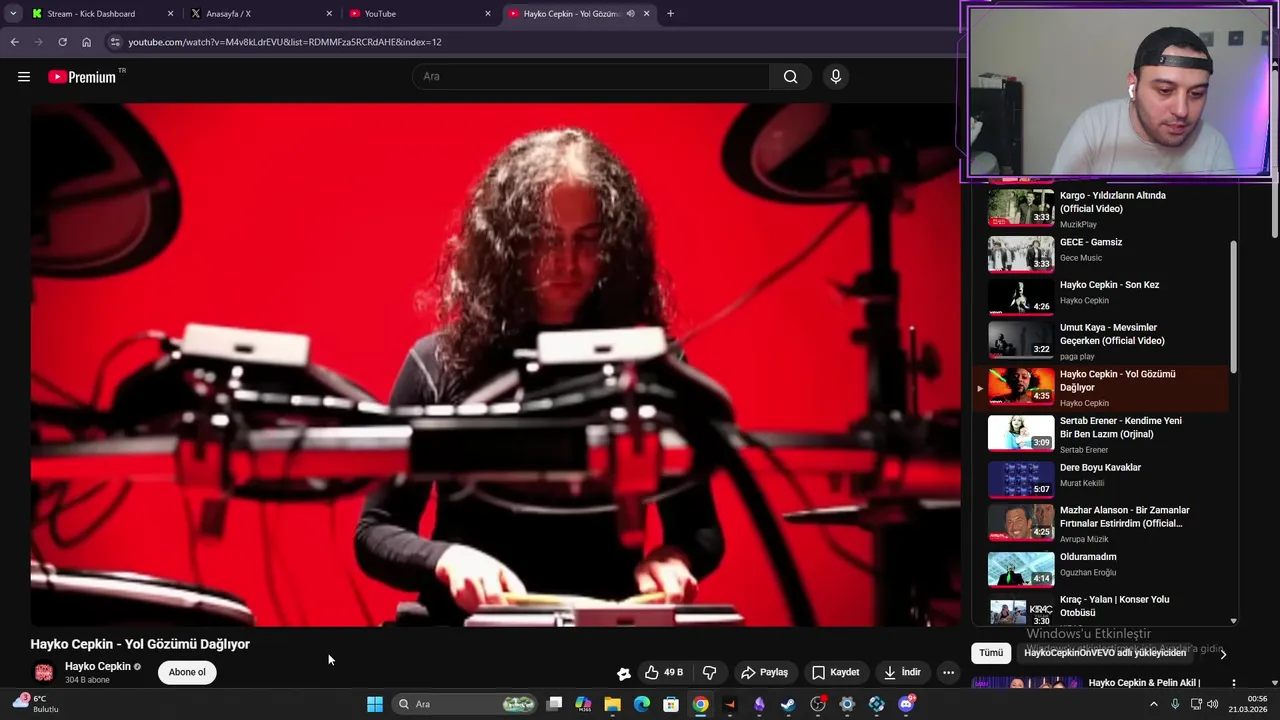View site information icon in address bar
This screenshot has width=1280, height=720.
pos(115,42)
